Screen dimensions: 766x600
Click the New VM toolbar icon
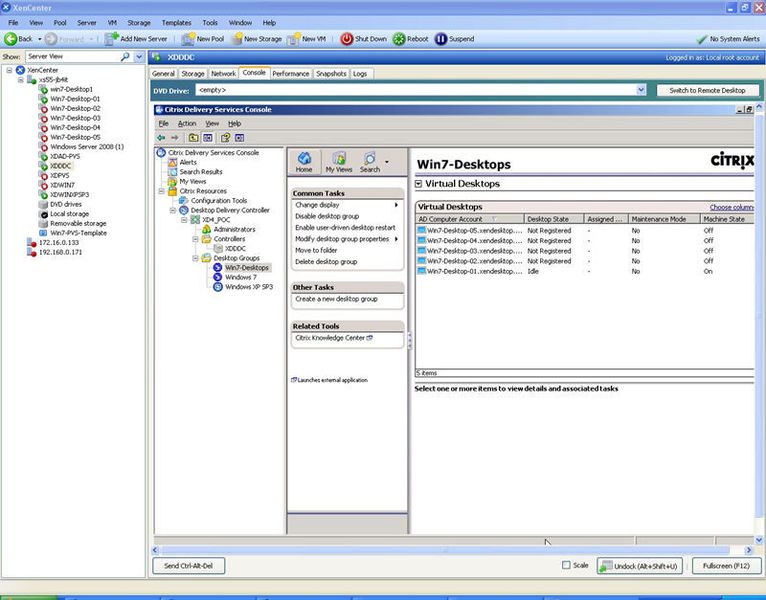[x=294, y=39]
